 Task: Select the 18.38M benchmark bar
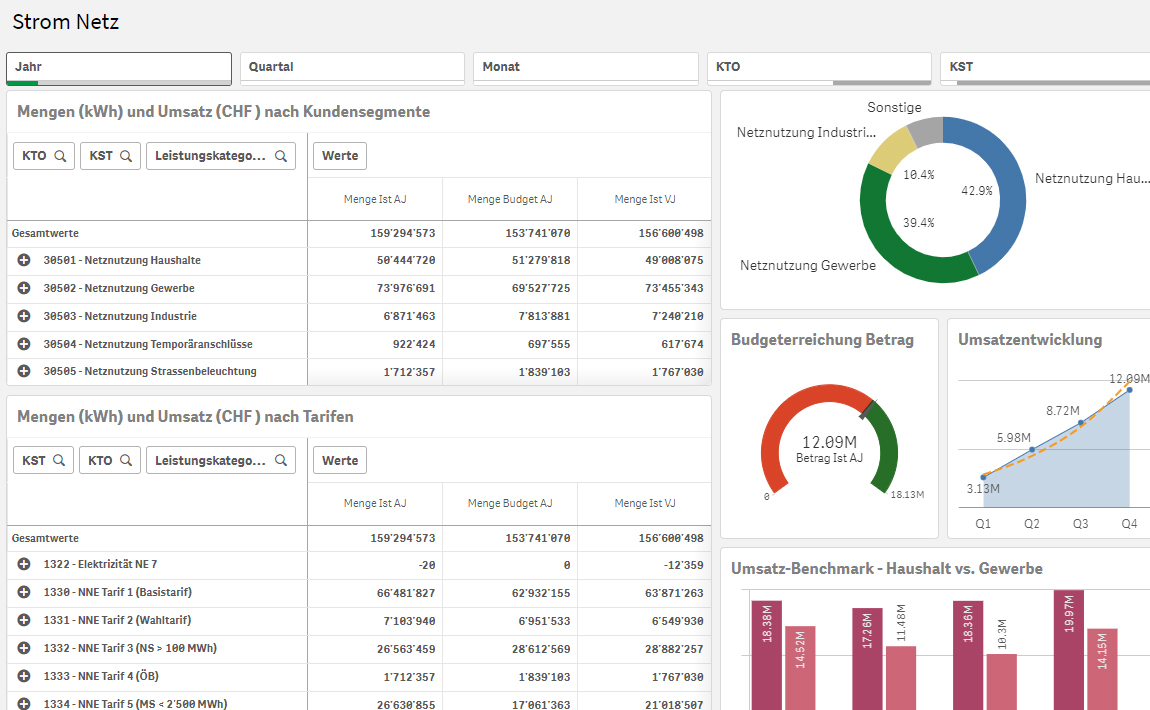coord(766,655)
